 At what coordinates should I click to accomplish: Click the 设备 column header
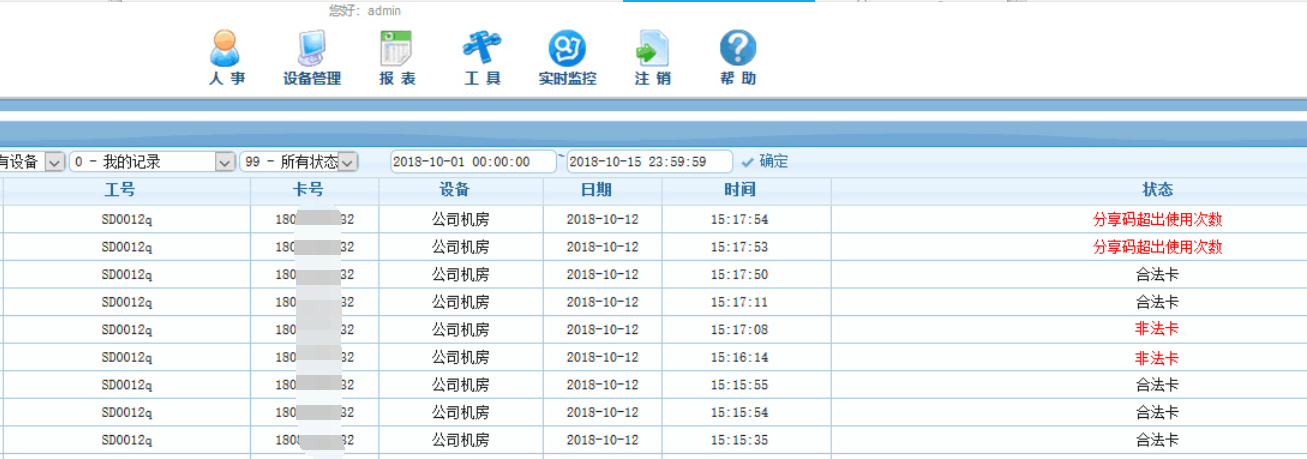(x=460, y=190)
